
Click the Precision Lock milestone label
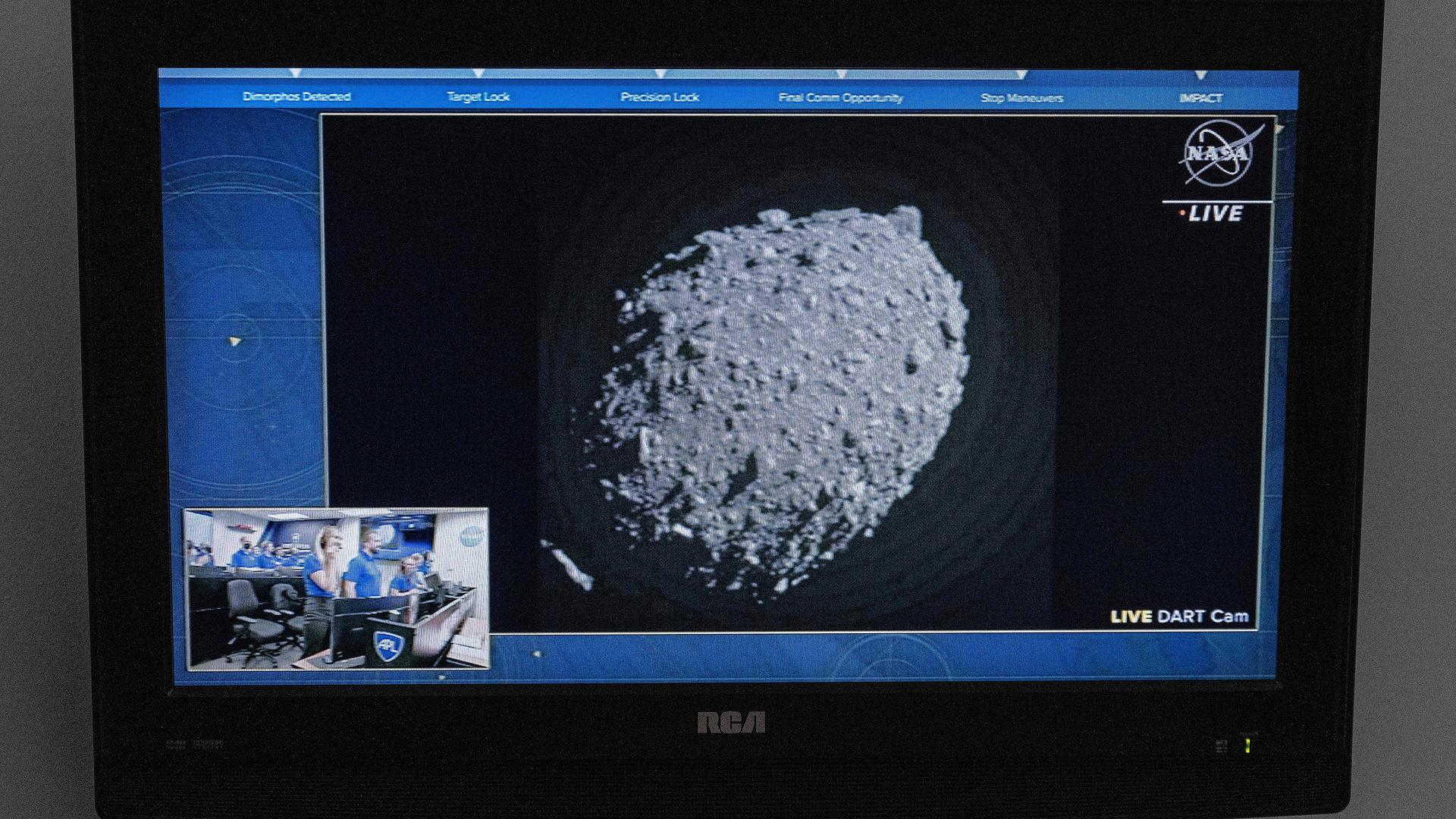pyautogui.click(x=659, y=97)
